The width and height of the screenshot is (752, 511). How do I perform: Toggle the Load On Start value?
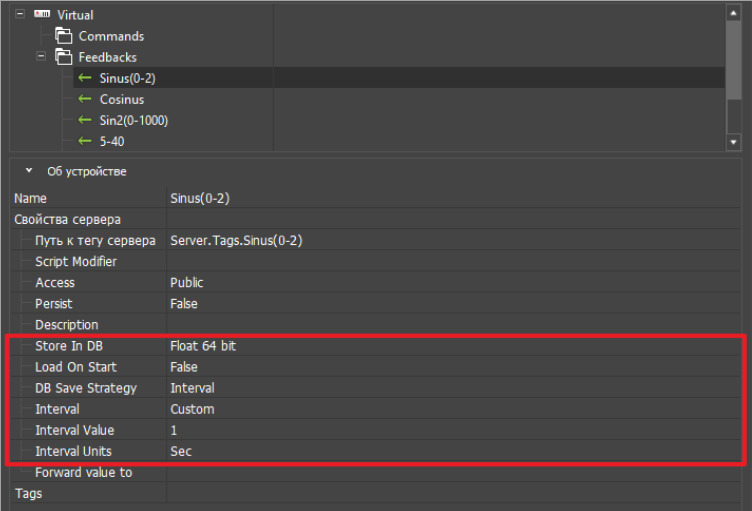[x=184, y=367]
